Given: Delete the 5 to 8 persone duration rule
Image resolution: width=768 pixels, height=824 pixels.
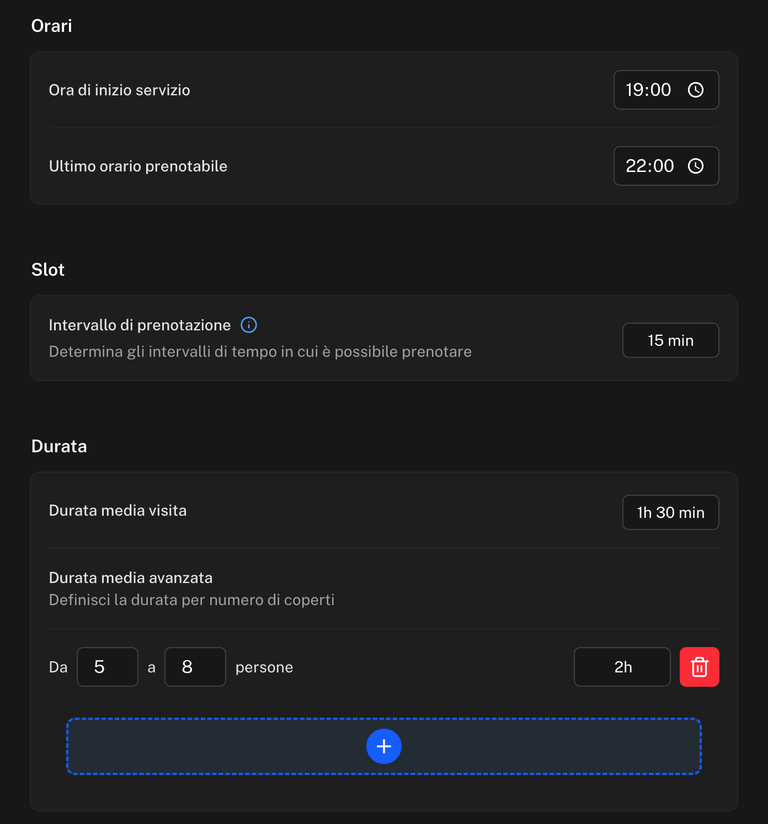Looking at the screenshot, I should pyautogui.click(x=699, y=667).
